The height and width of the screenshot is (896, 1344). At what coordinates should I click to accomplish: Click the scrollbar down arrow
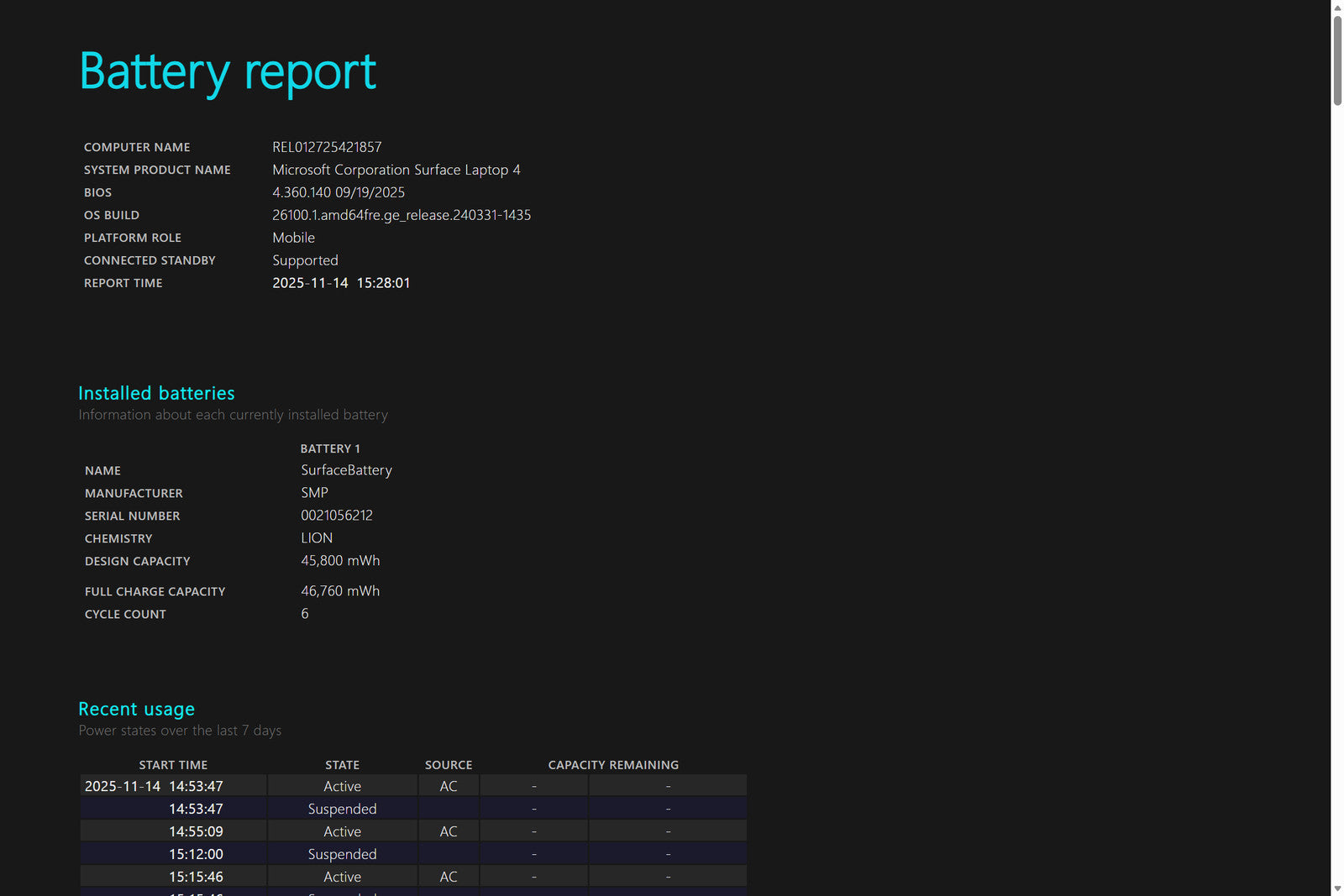pos(1337,888)
